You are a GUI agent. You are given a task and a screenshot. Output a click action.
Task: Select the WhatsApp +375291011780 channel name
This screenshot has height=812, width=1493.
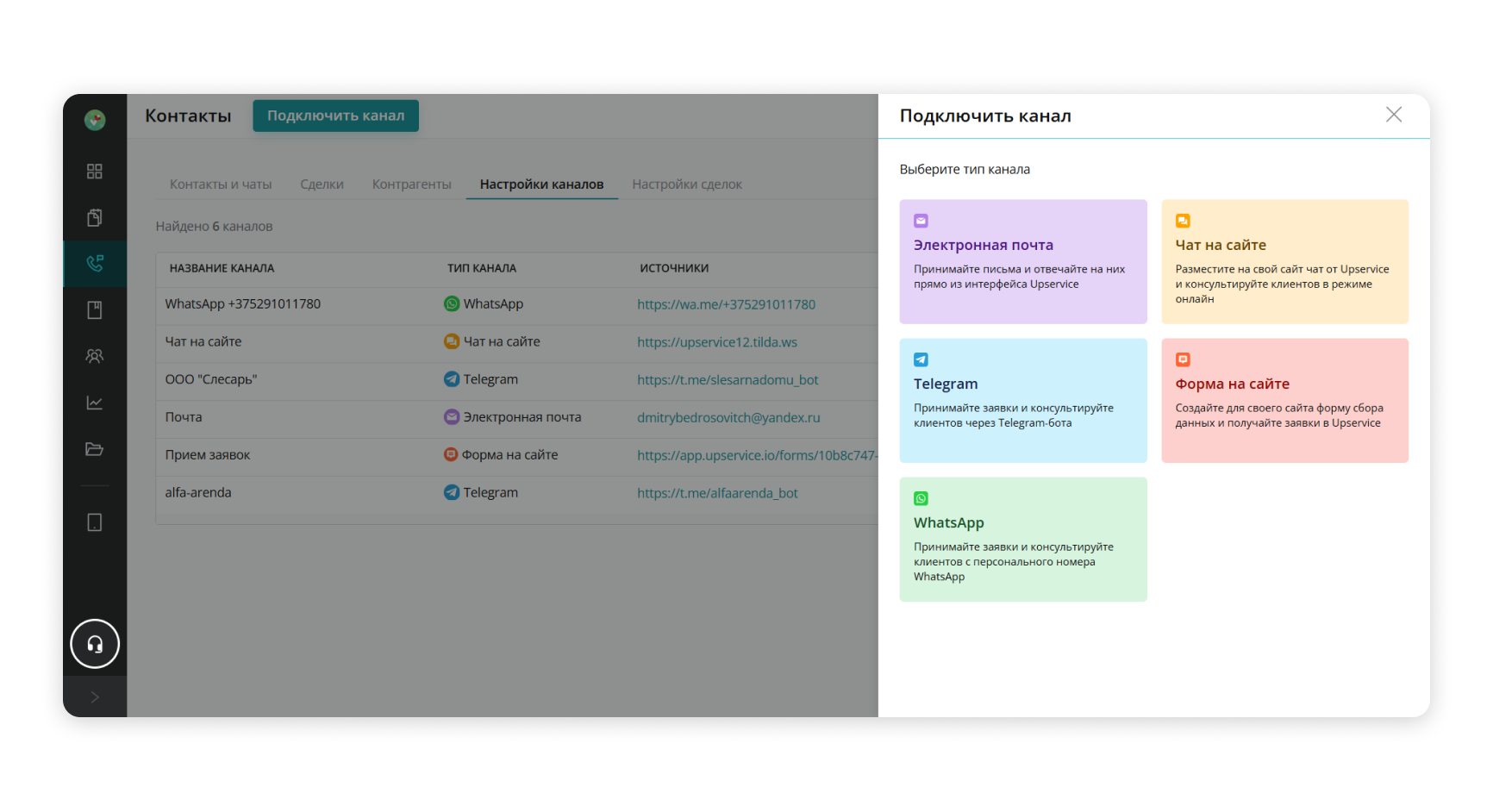coord(243,304)
